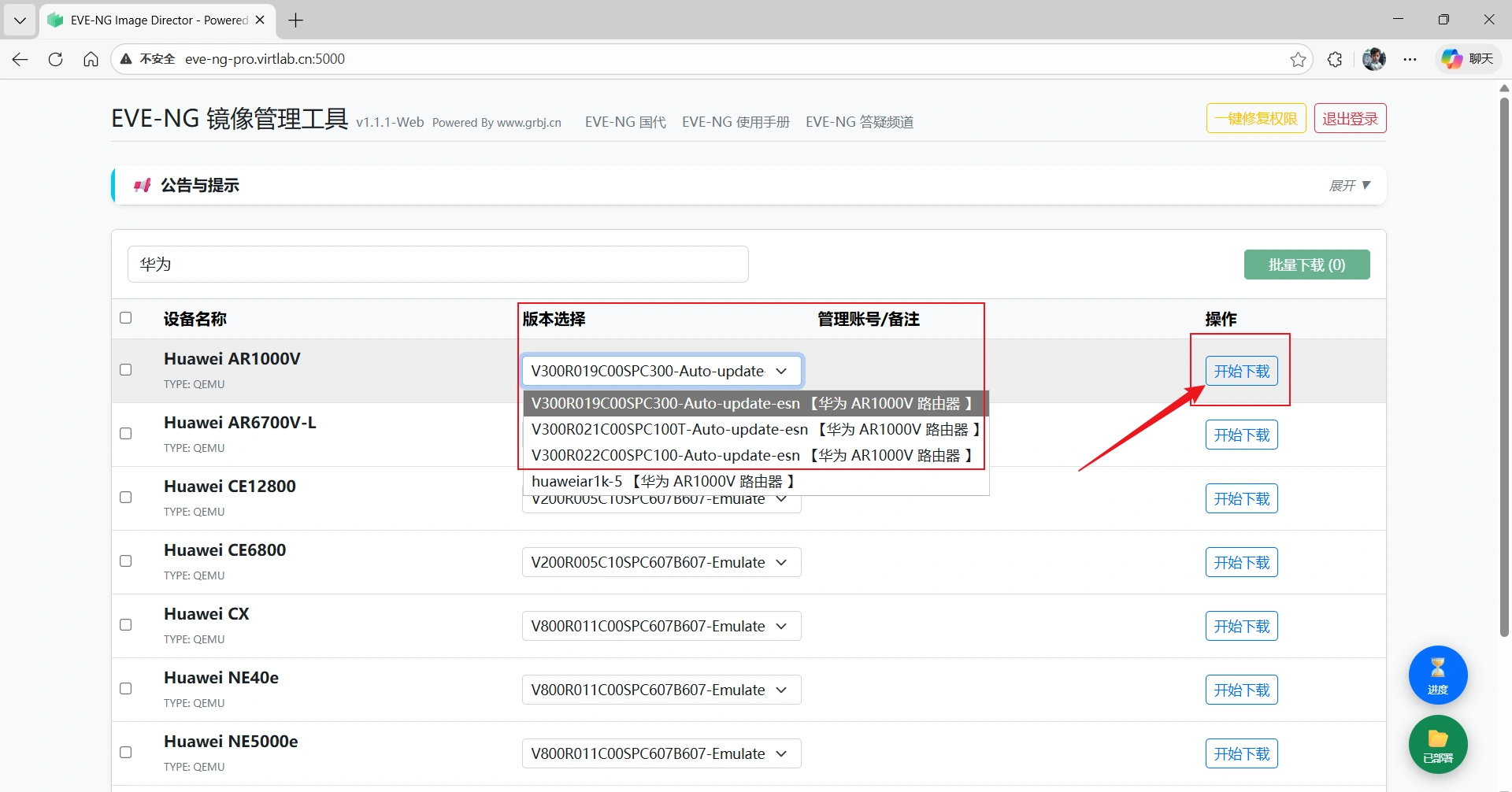The image size is (1512, 792).
Task: Open the browser home page icon
Action: [x=91, y=59]
